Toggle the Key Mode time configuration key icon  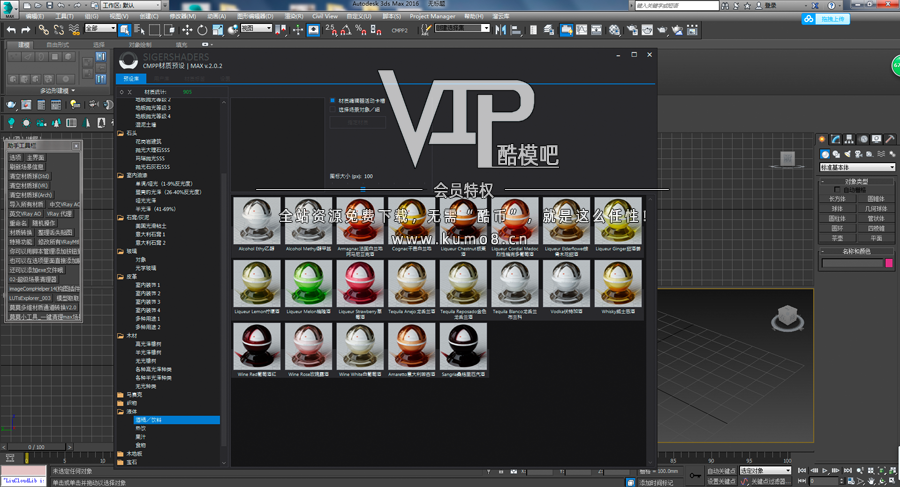point(695,476)
